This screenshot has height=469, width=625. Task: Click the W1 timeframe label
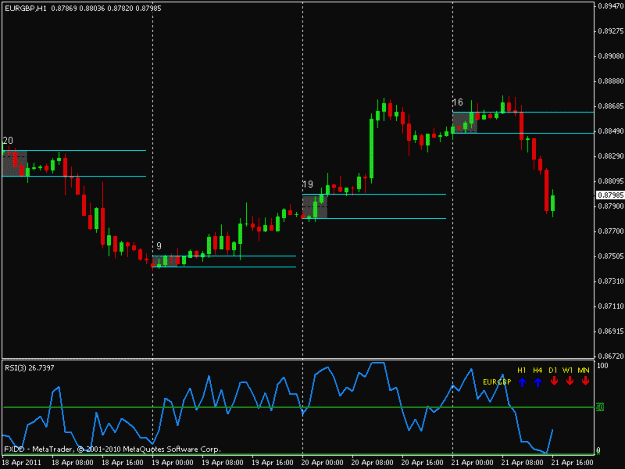pyautogui.click(x=568, y=370)
